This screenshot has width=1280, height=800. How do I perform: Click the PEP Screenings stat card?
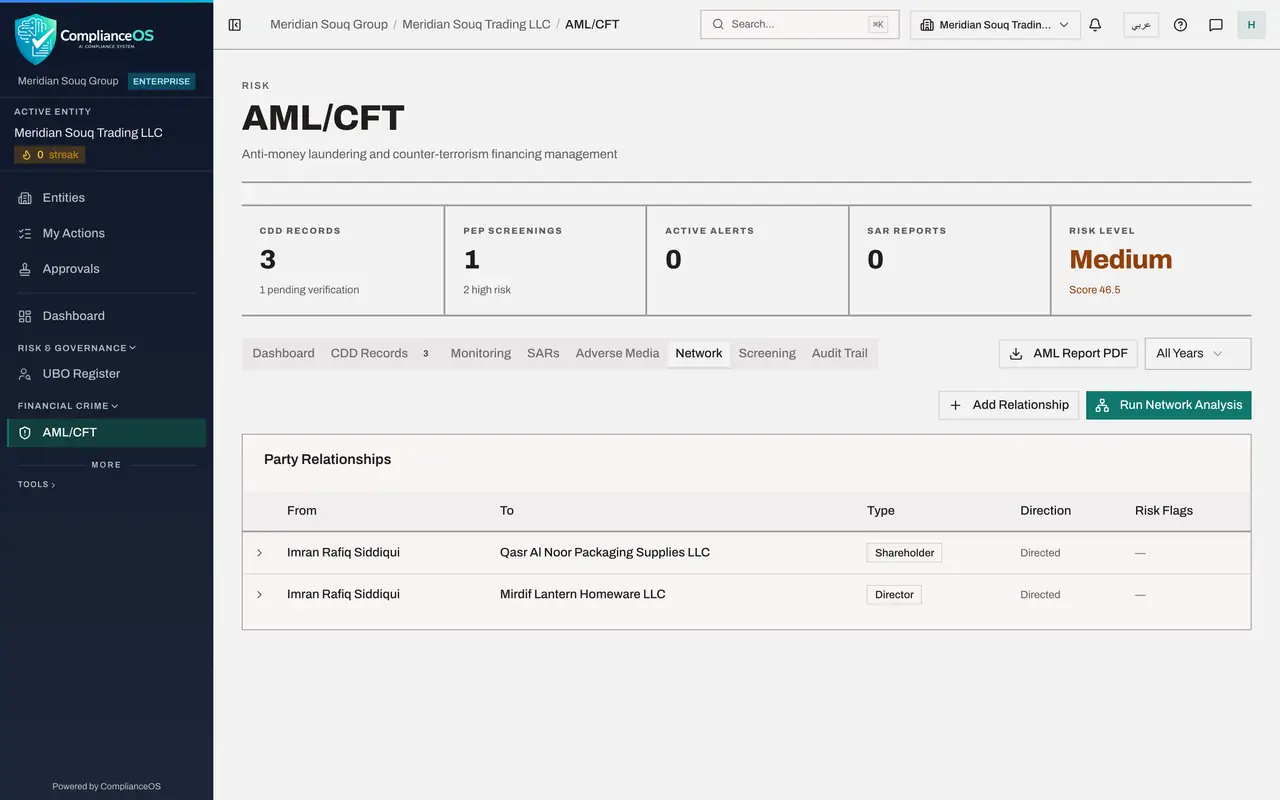pos(546,261)
